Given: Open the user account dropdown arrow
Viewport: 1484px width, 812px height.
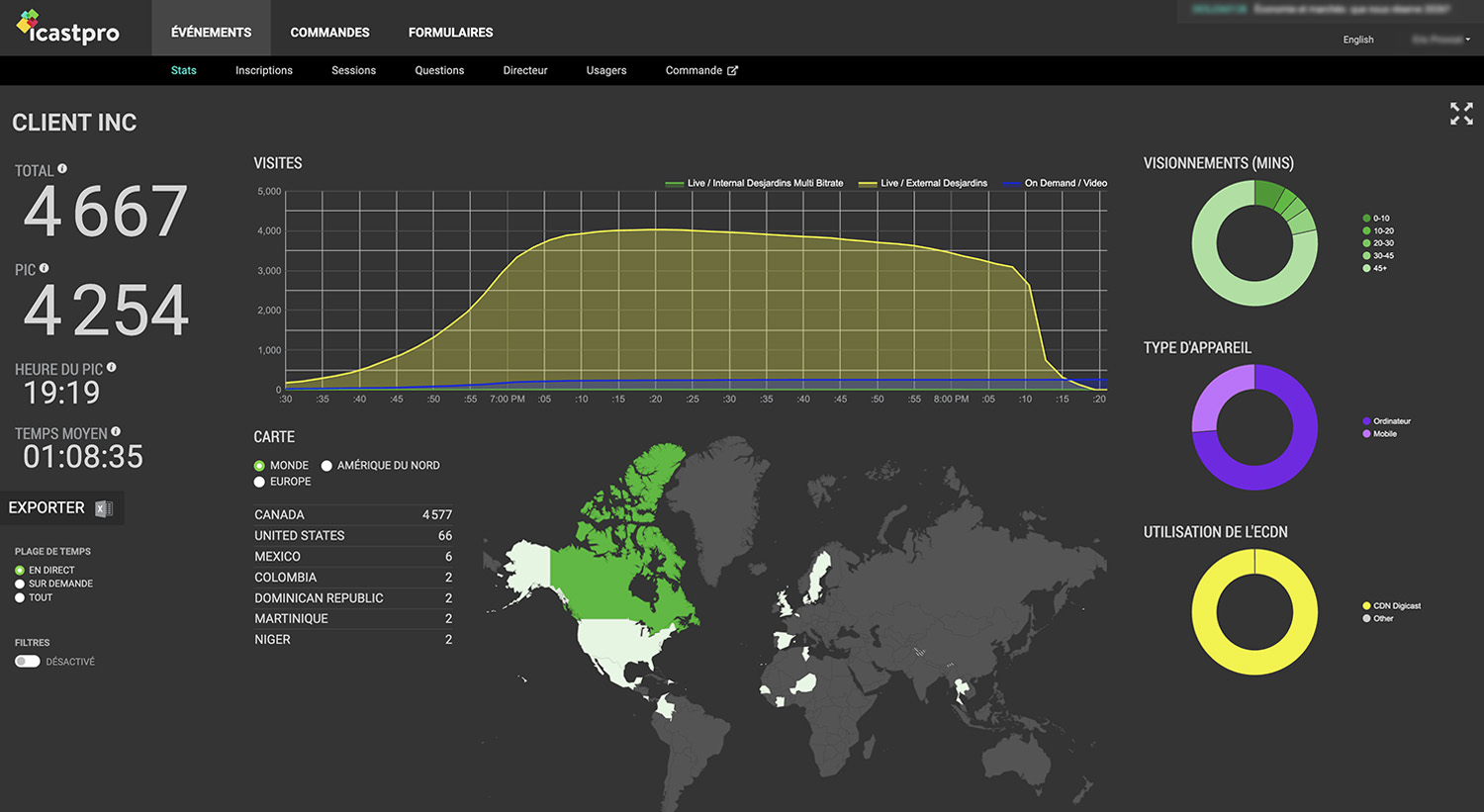Looking at the screenshot, I should click(x=1468, y=40).
